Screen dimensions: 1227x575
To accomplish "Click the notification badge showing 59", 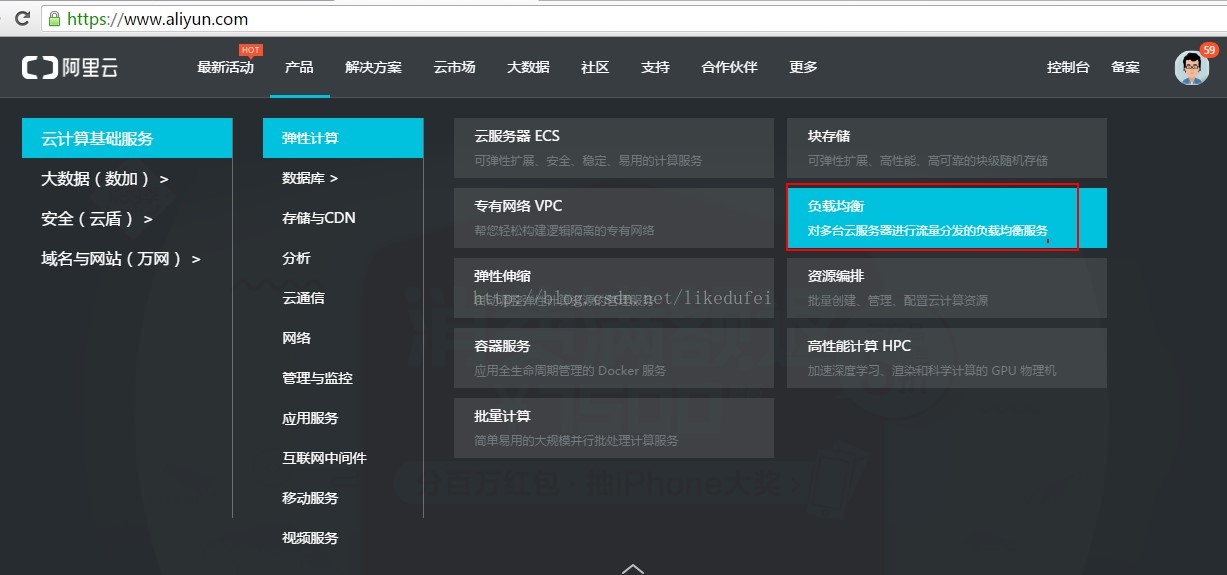I will [1209, 49].
